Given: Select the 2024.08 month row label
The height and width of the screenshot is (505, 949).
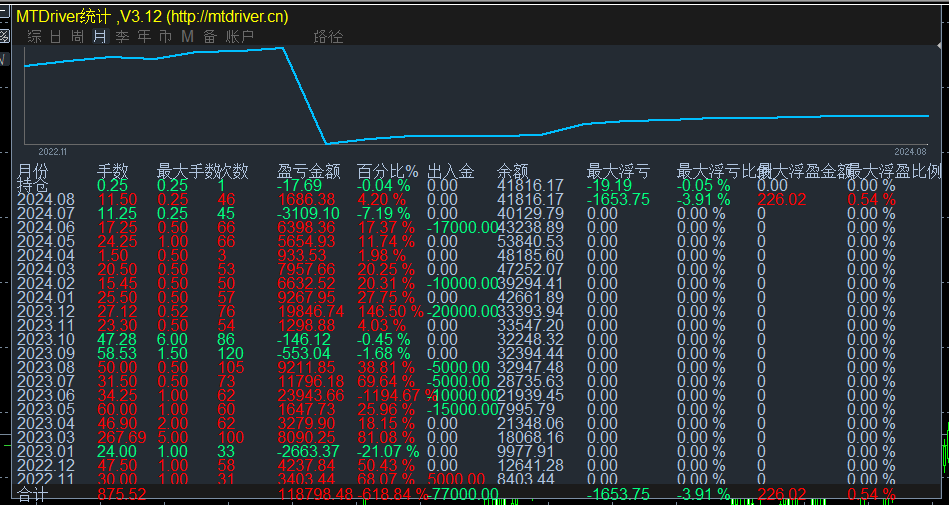Looking at the screenshot, I should pyautogui.click(x=46, y=199).
